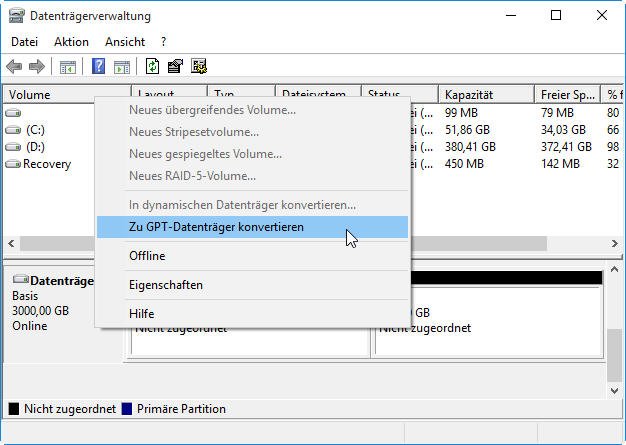This screenshot has height=445, width=626.
Task: Sort by the Kapazität column header
Action: (486, 95)
